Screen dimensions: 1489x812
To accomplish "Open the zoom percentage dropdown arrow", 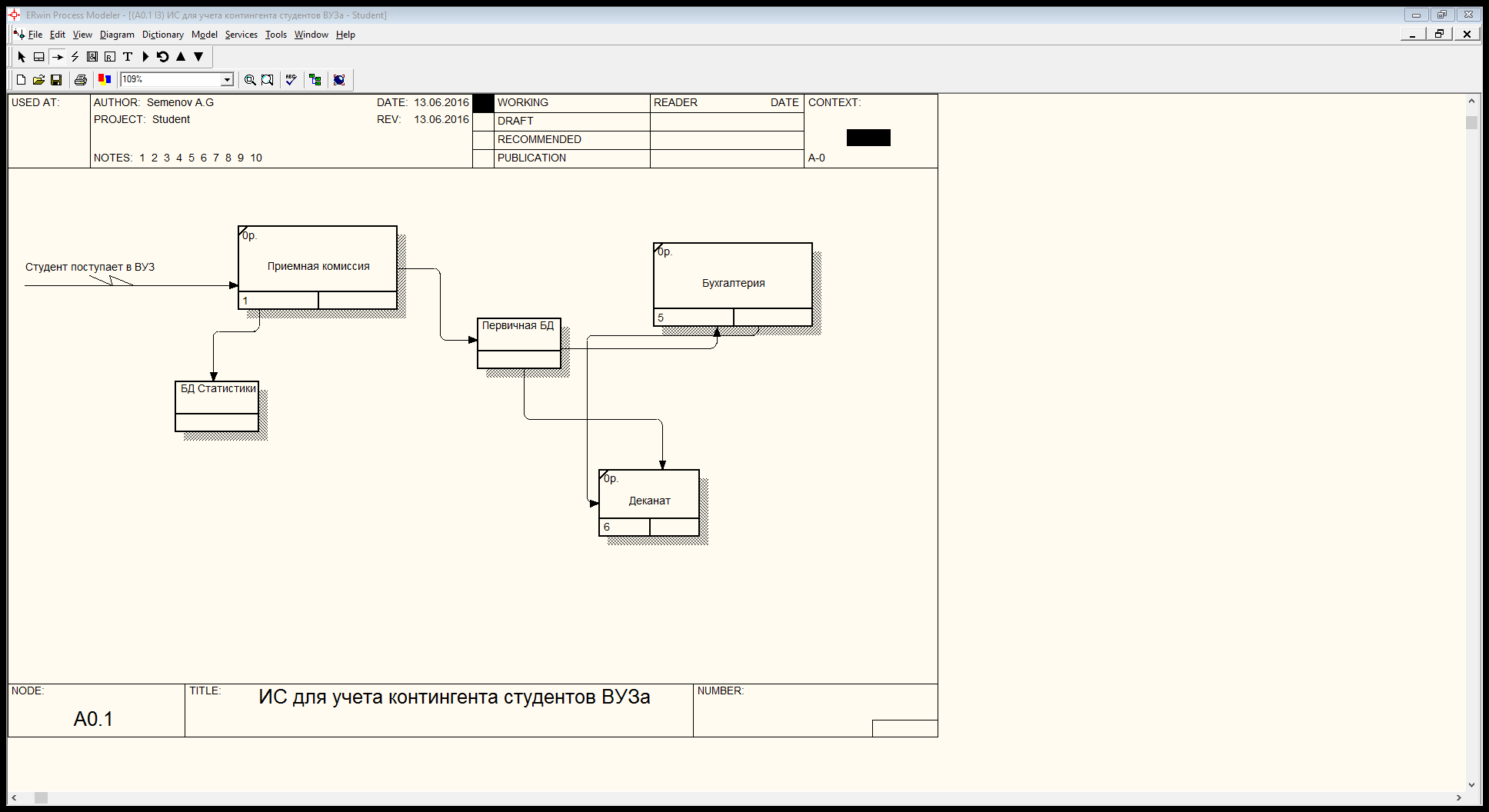I will [x=227, y=80].
